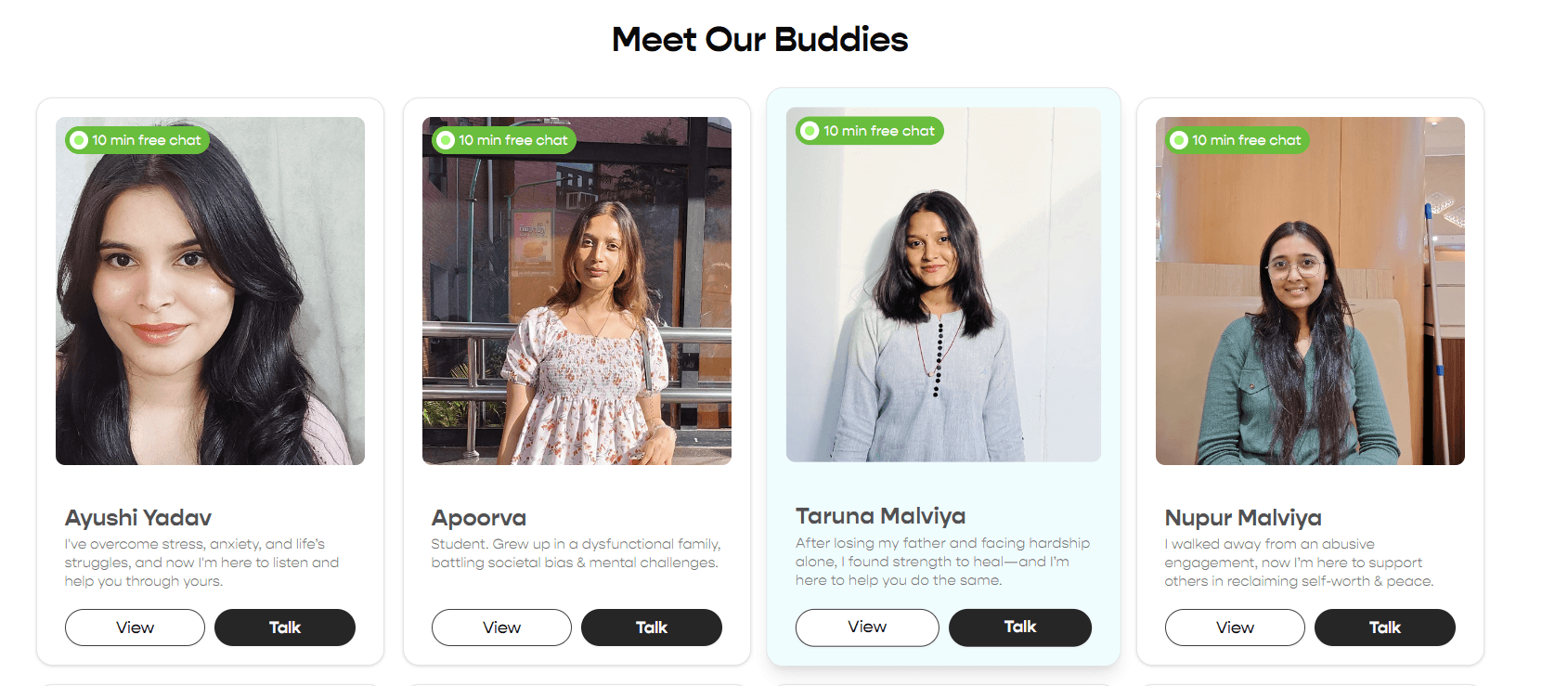The image size is (1568, 686).
Task: Click the Meet Our Buddies heading
Action: tap(759, 39)
